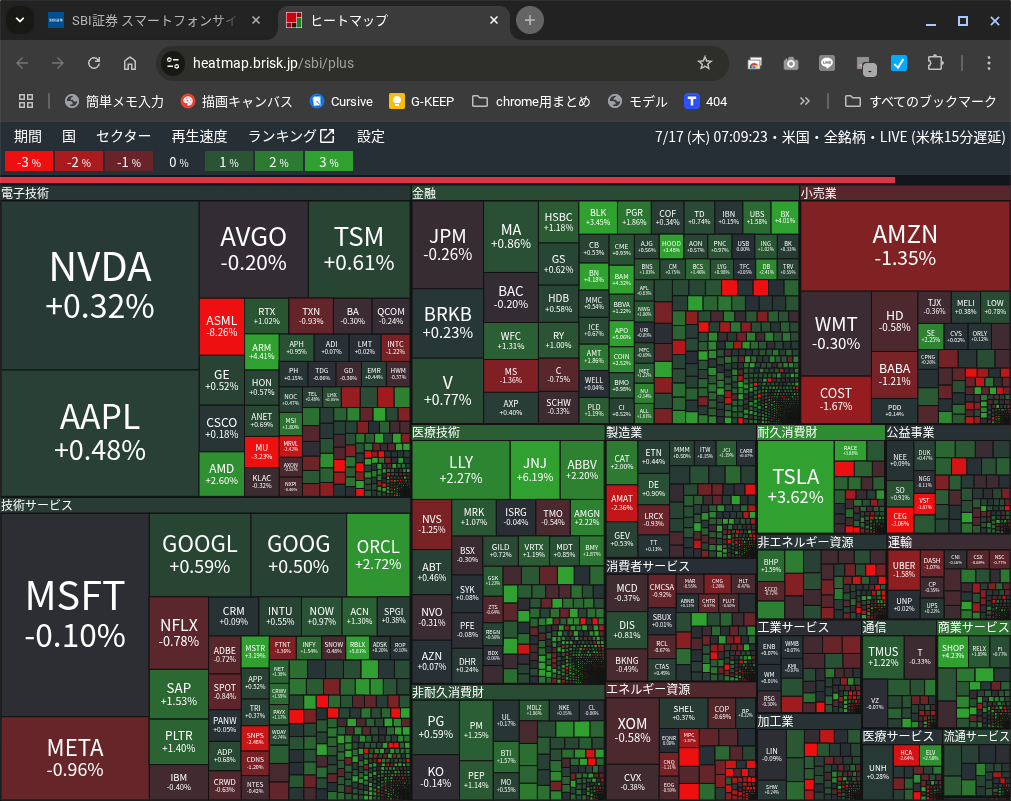Select the META tile
The image size is (1011, 801).
[x=75, y=757]
